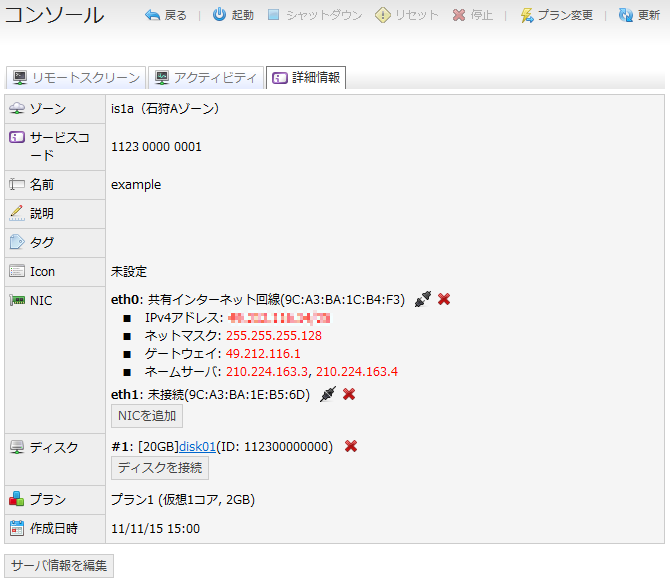The image size is (670, 585).
Task: Open the disk01 link
Action: (x=197, y=446)
